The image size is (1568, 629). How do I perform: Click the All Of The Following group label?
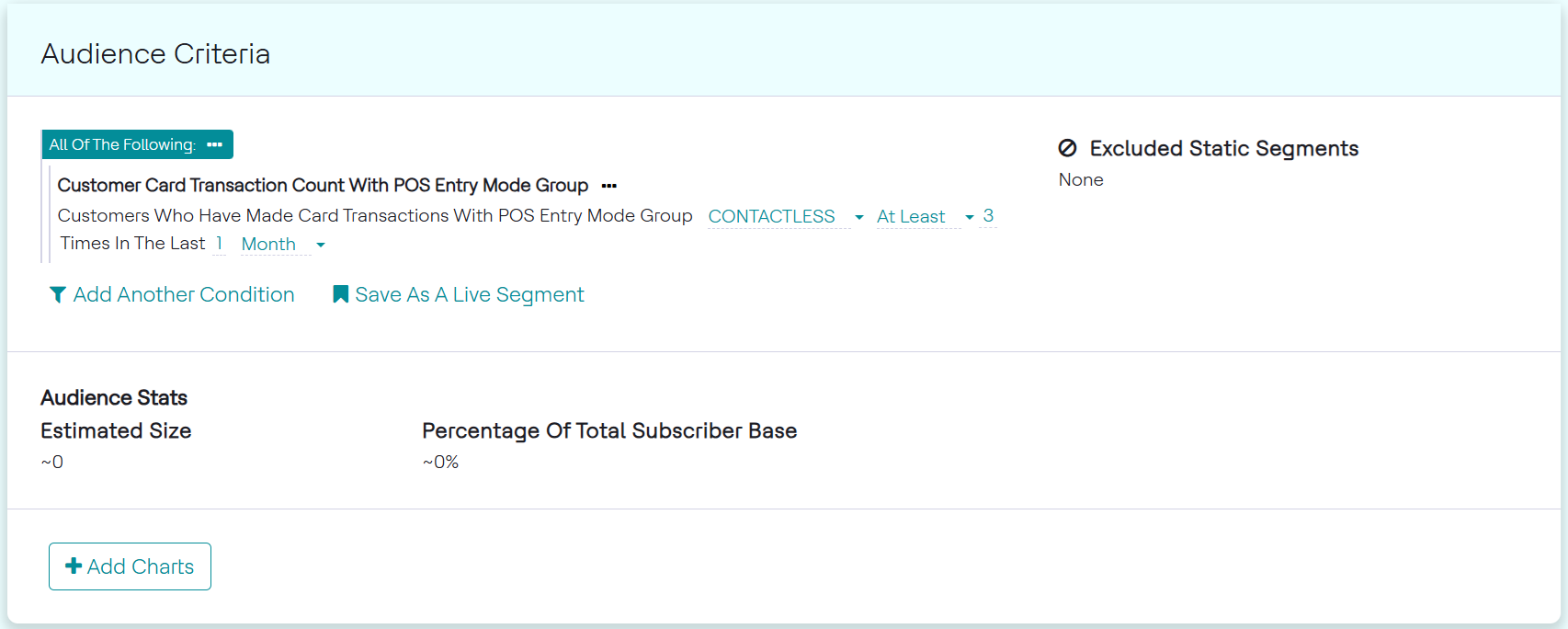pos(122,145)
